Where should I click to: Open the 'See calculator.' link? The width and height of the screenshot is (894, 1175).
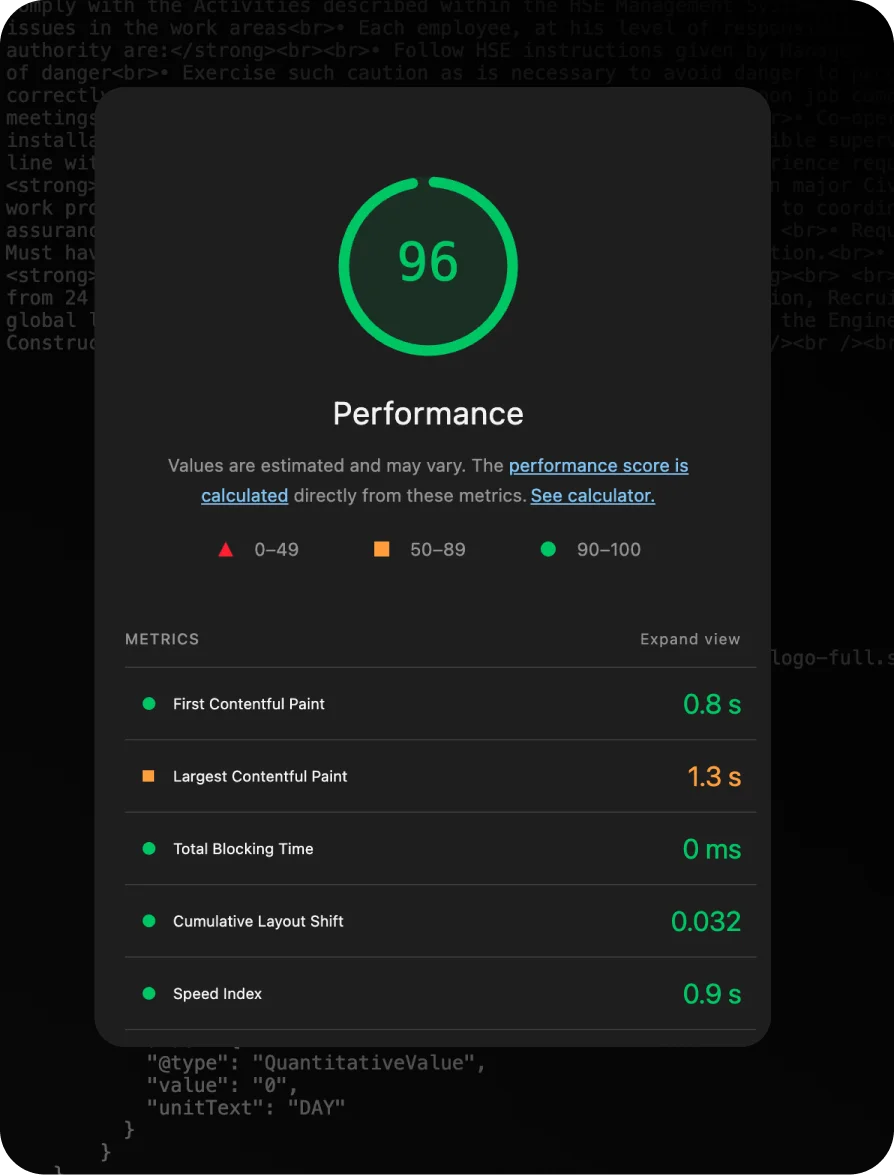tap(592, 496)
